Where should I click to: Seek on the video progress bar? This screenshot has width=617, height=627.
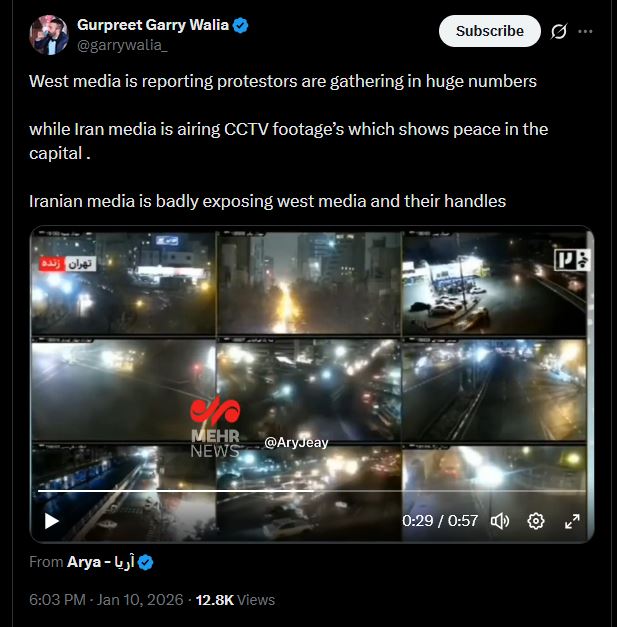tap(312, 490)
